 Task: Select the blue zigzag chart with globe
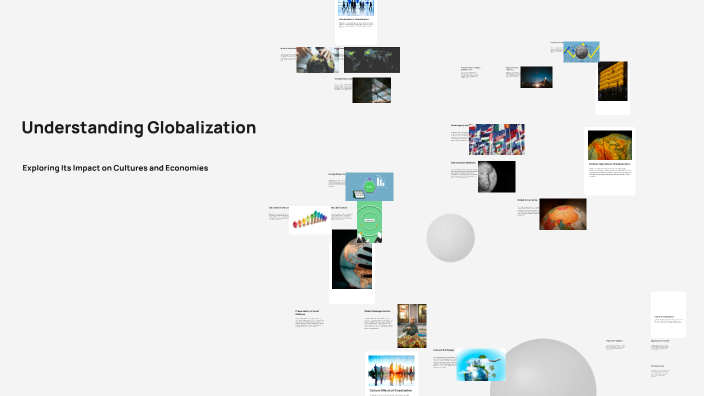pyautogui.click(x=581, y=52)
